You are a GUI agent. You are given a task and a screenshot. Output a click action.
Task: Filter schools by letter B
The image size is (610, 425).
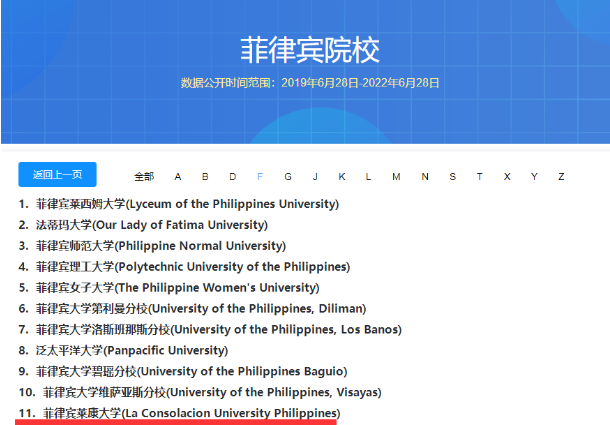[205, 177]
